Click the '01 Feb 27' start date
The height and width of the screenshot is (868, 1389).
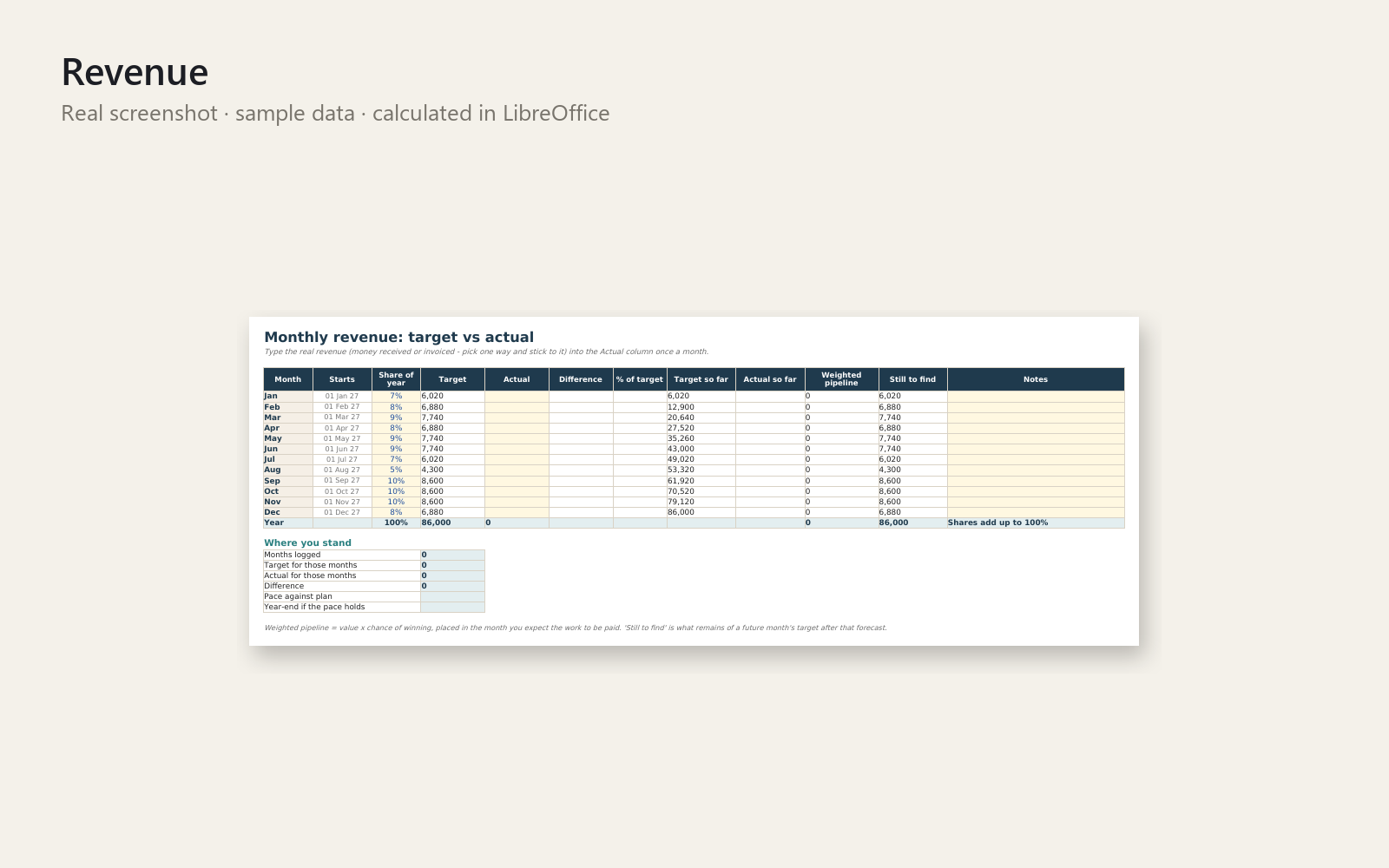(x=342, y=407)
